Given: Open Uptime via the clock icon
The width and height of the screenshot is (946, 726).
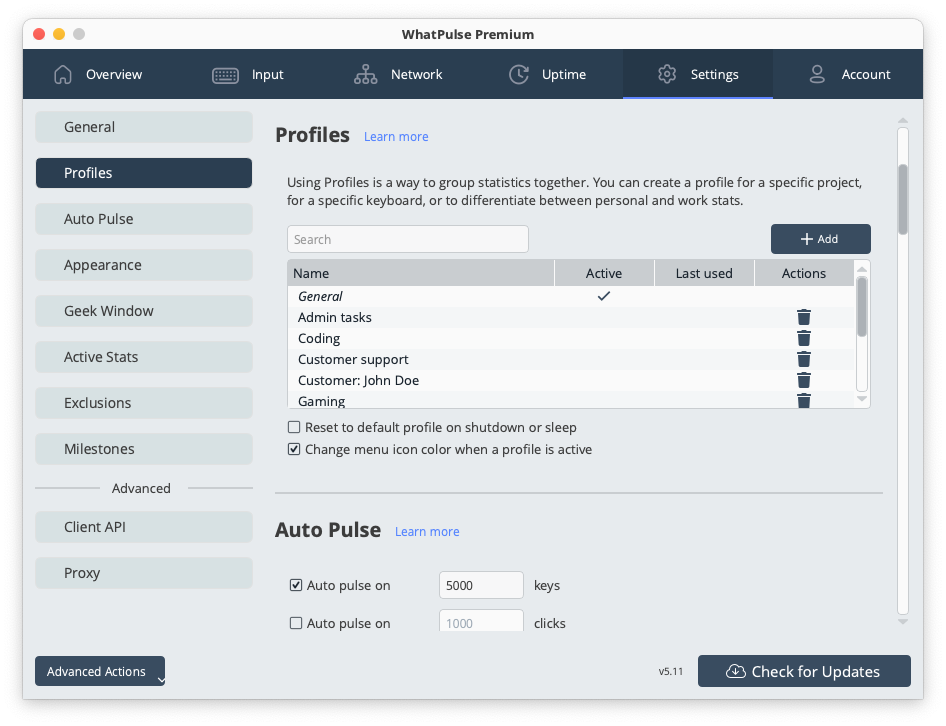Looking at the screenshot, I should [518, 74].
